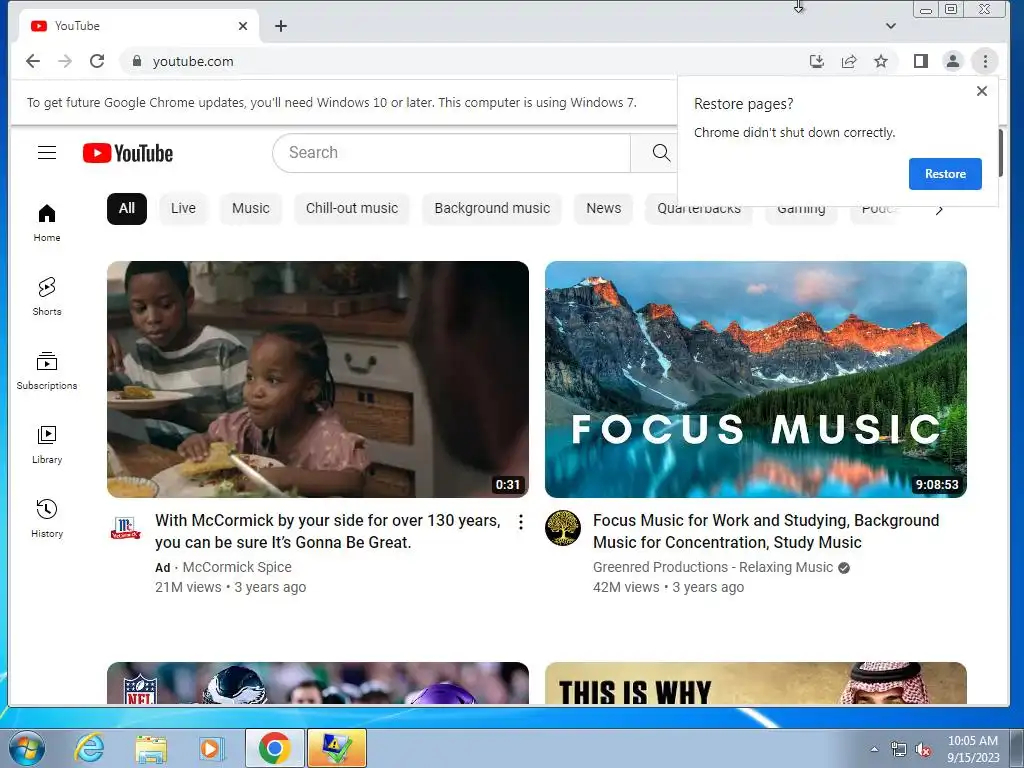Click browser forward arrow
Screen dimensions: 1024x768
click(65, 61)
